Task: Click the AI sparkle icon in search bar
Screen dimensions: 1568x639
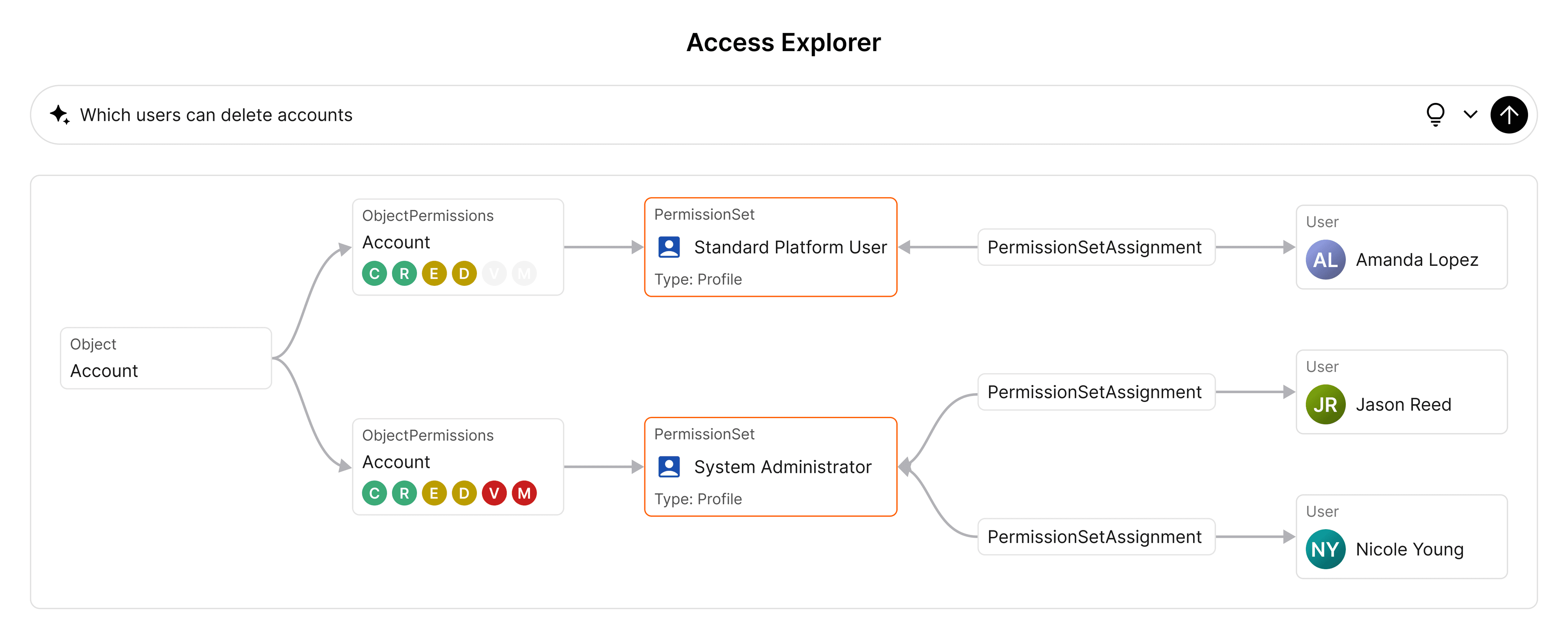Action: point(60,114)
